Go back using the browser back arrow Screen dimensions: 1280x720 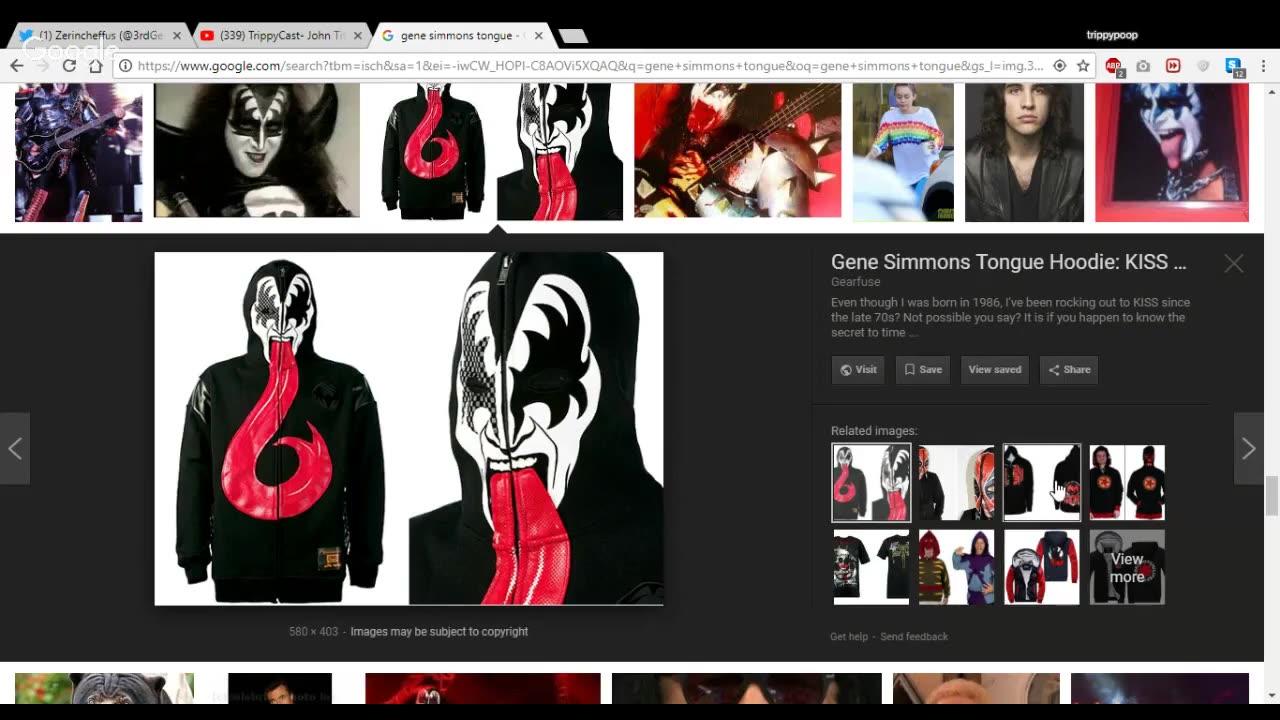point(17,66)
